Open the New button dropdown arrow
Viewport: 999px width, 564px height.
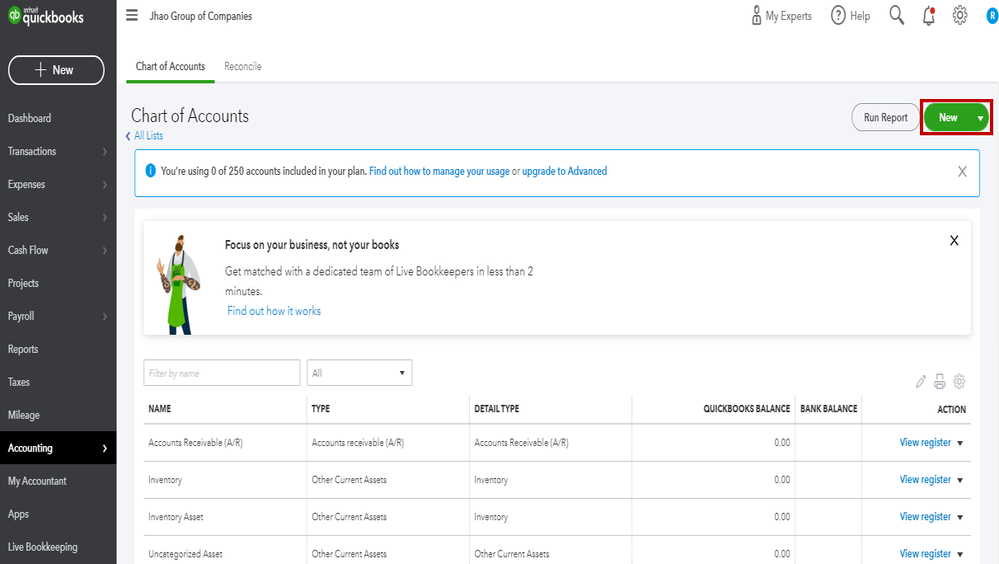point(981,118)
